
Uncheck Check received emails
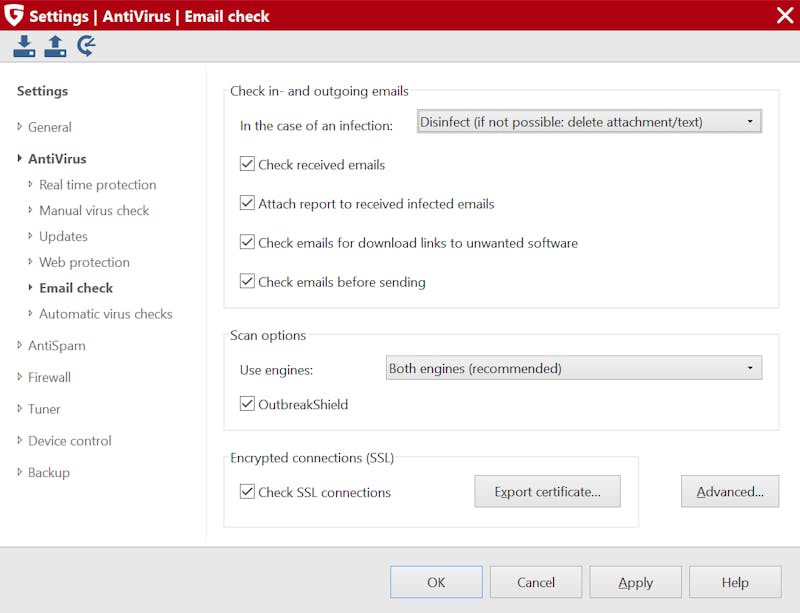[x=247, y=164]
